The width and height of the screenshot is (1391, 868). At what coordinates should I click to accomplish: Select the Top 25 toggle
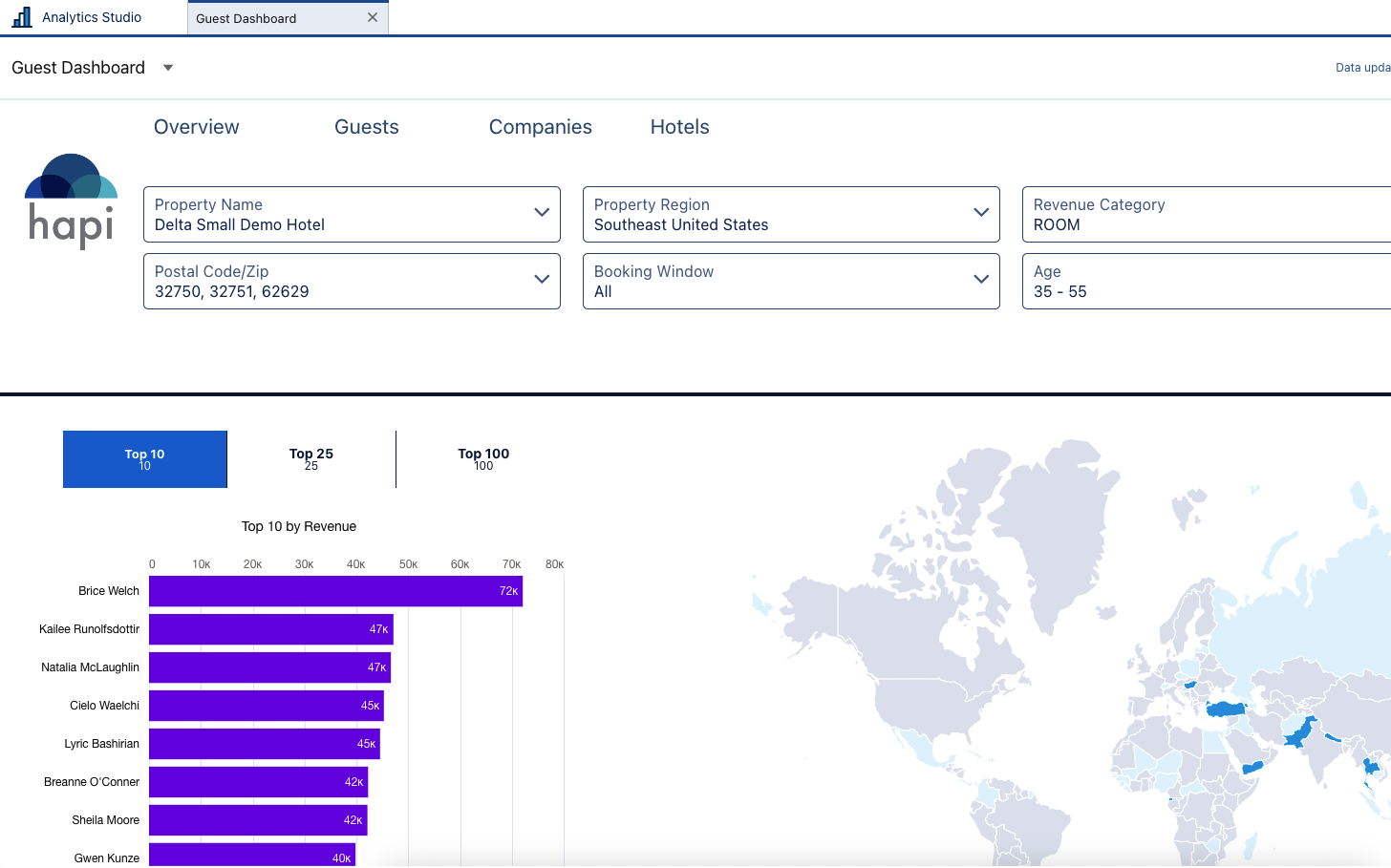[x=311, y=459]
